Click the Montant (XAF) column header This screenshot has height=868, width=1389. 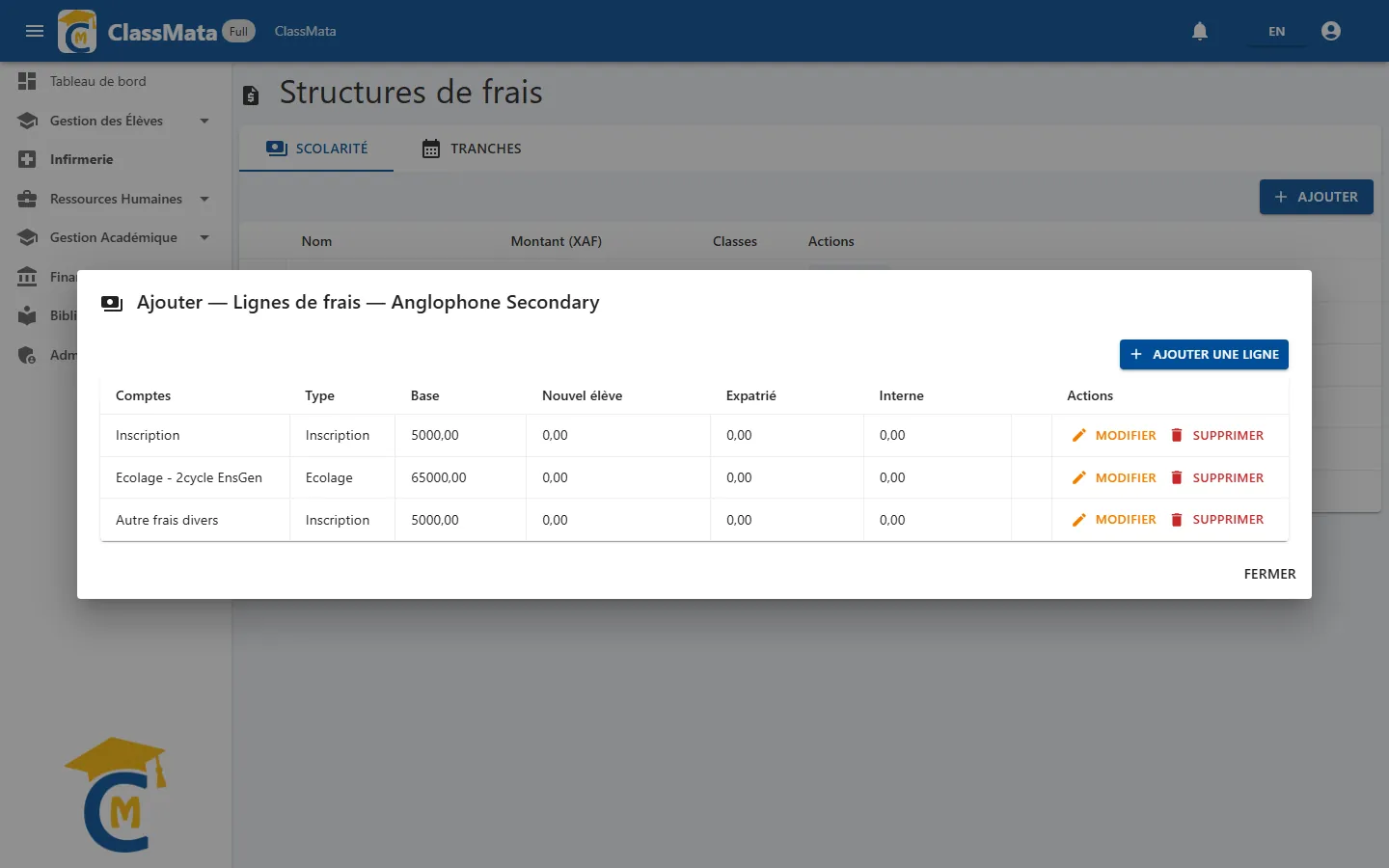click(556, 241)
